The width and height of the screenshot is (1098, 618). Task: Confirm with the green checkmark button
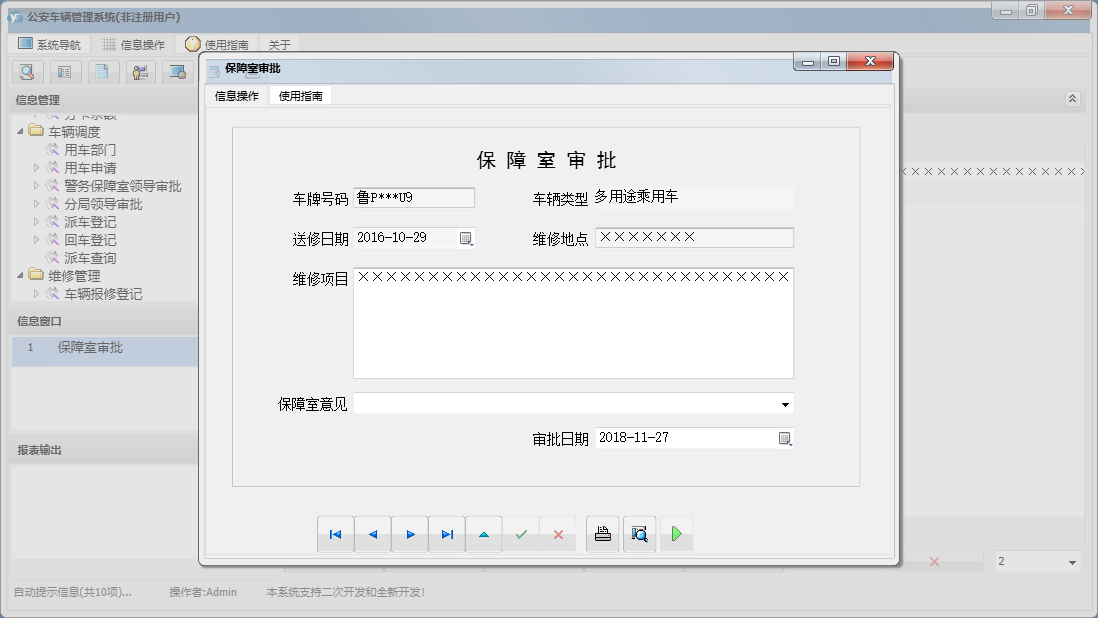[521, 533]
